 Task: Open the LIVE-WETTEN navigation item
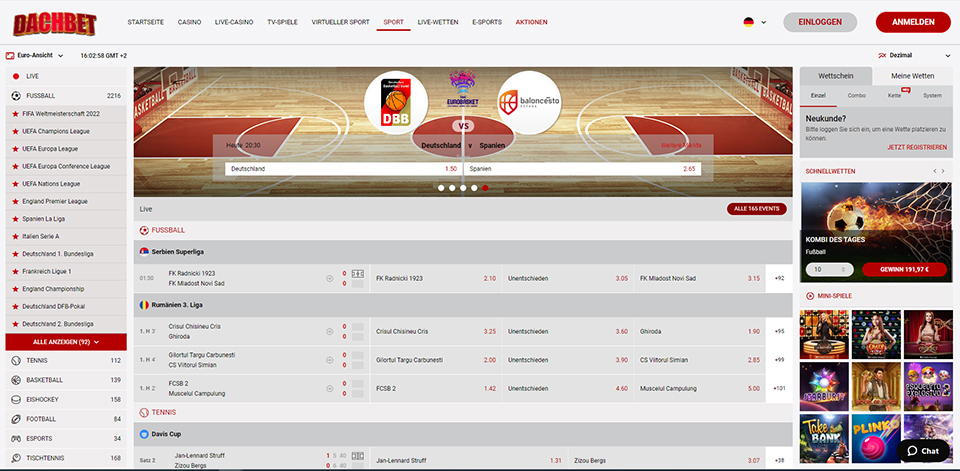(x=438, y=22)
